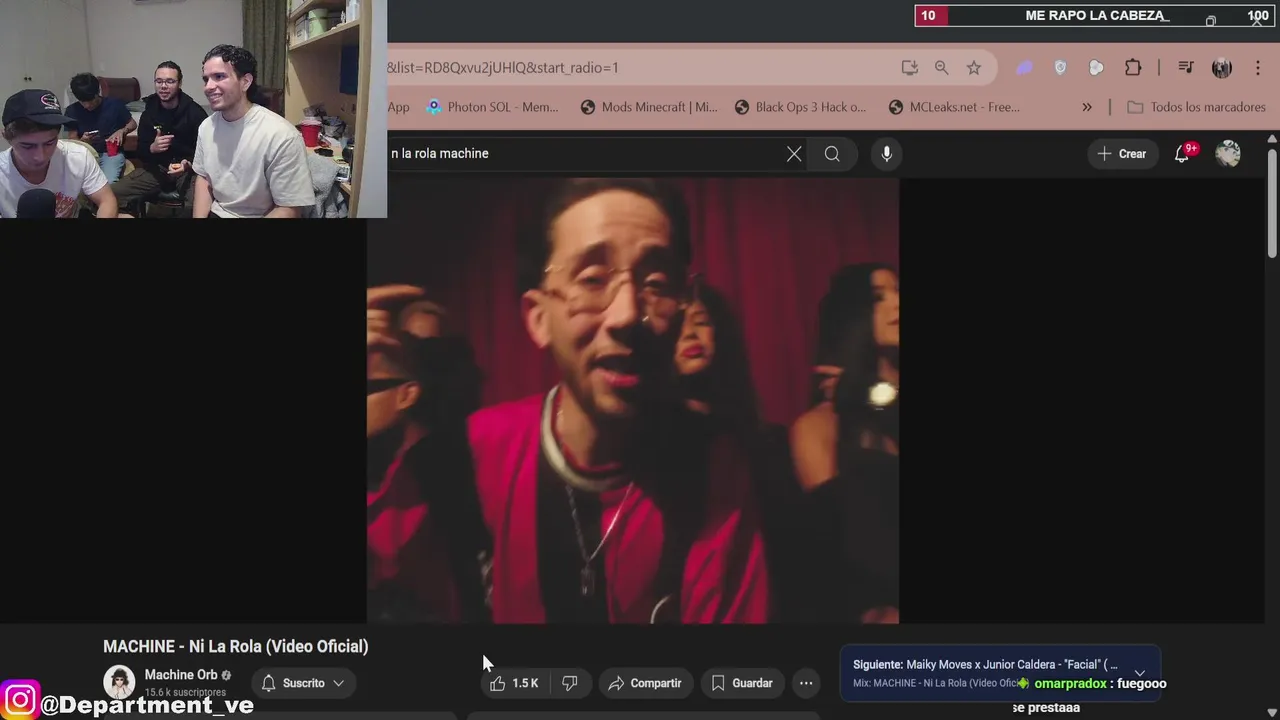Open YouTube notifications bell

[x=1183, y=154]
